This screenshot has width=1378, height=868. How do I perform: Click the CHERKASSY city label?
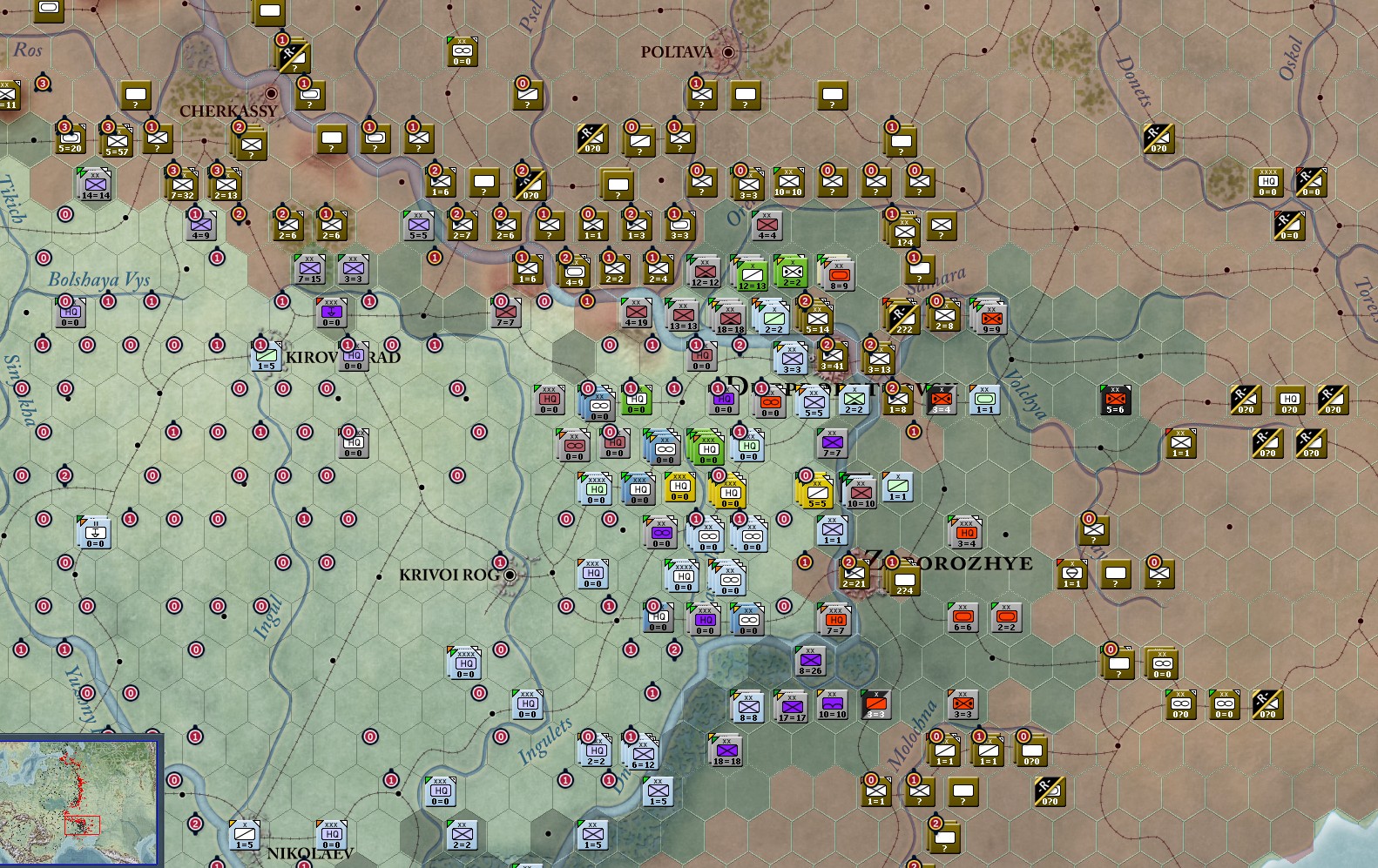(x=228, y=111)
